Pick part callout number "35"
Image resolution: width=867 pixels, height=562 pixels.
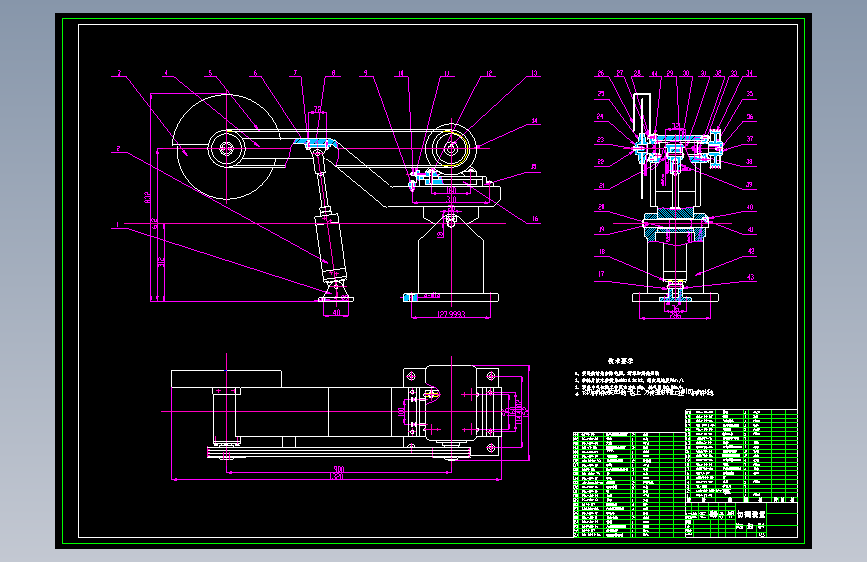pos(750,93)
